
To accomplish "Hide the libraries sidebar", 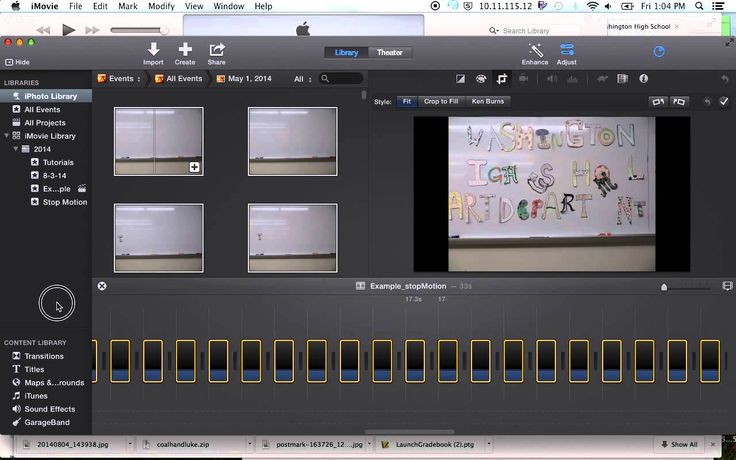I will [x=16, y=62].
